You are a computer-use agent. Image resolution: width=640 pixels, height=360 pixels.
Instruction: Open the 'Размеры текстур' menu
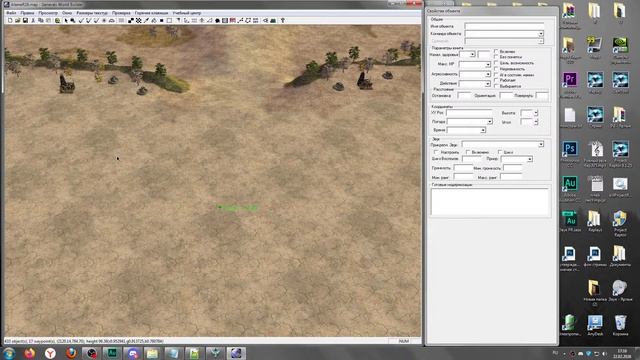(92, 13)
